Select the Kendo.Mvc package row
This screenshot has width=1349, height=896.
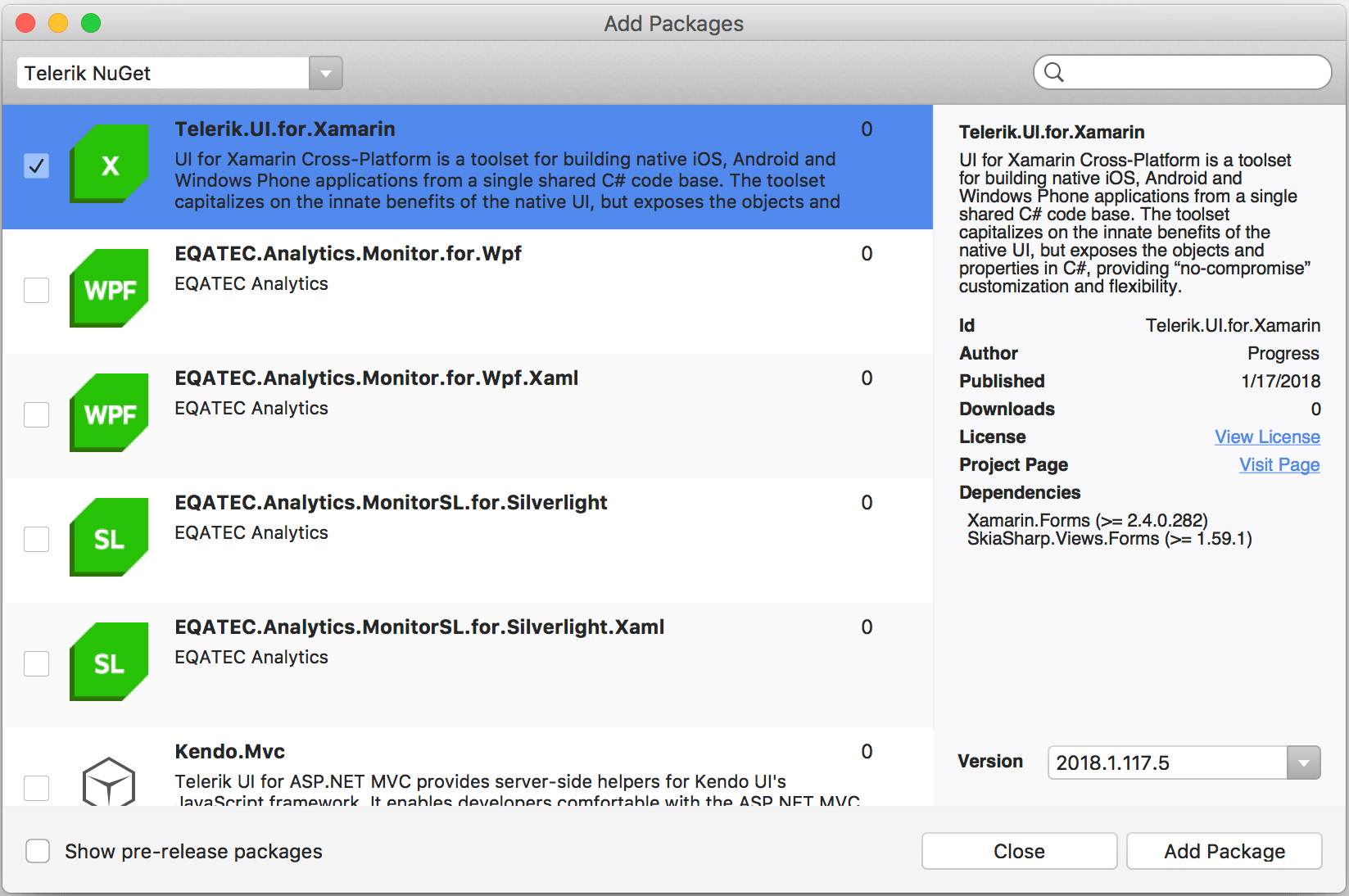click(x=468, y=767)
